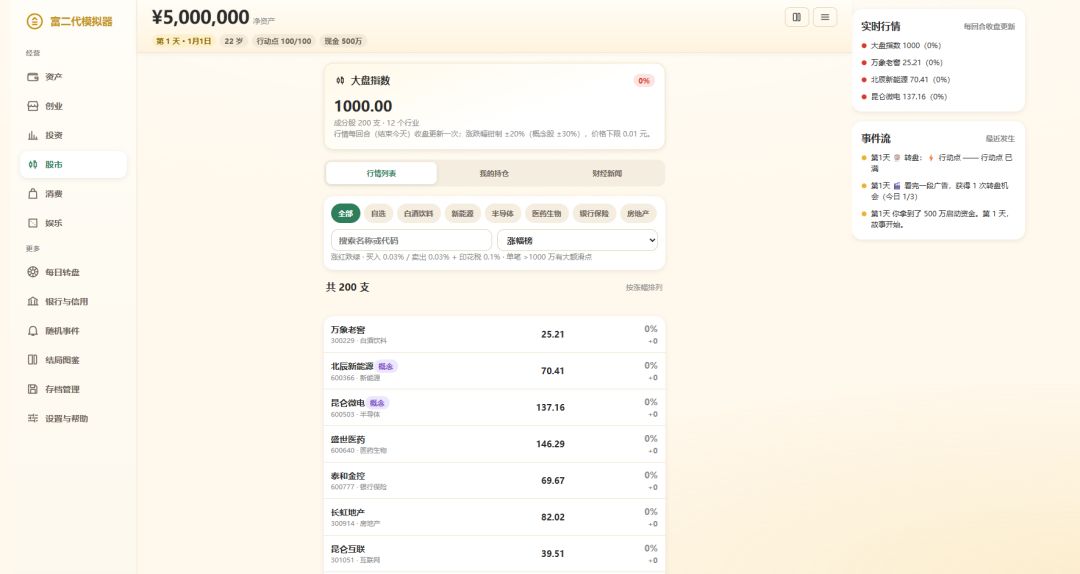Open 创业 via its storefront icon
The width and height of the screenshot is (1080, 574).
point(32,106)
